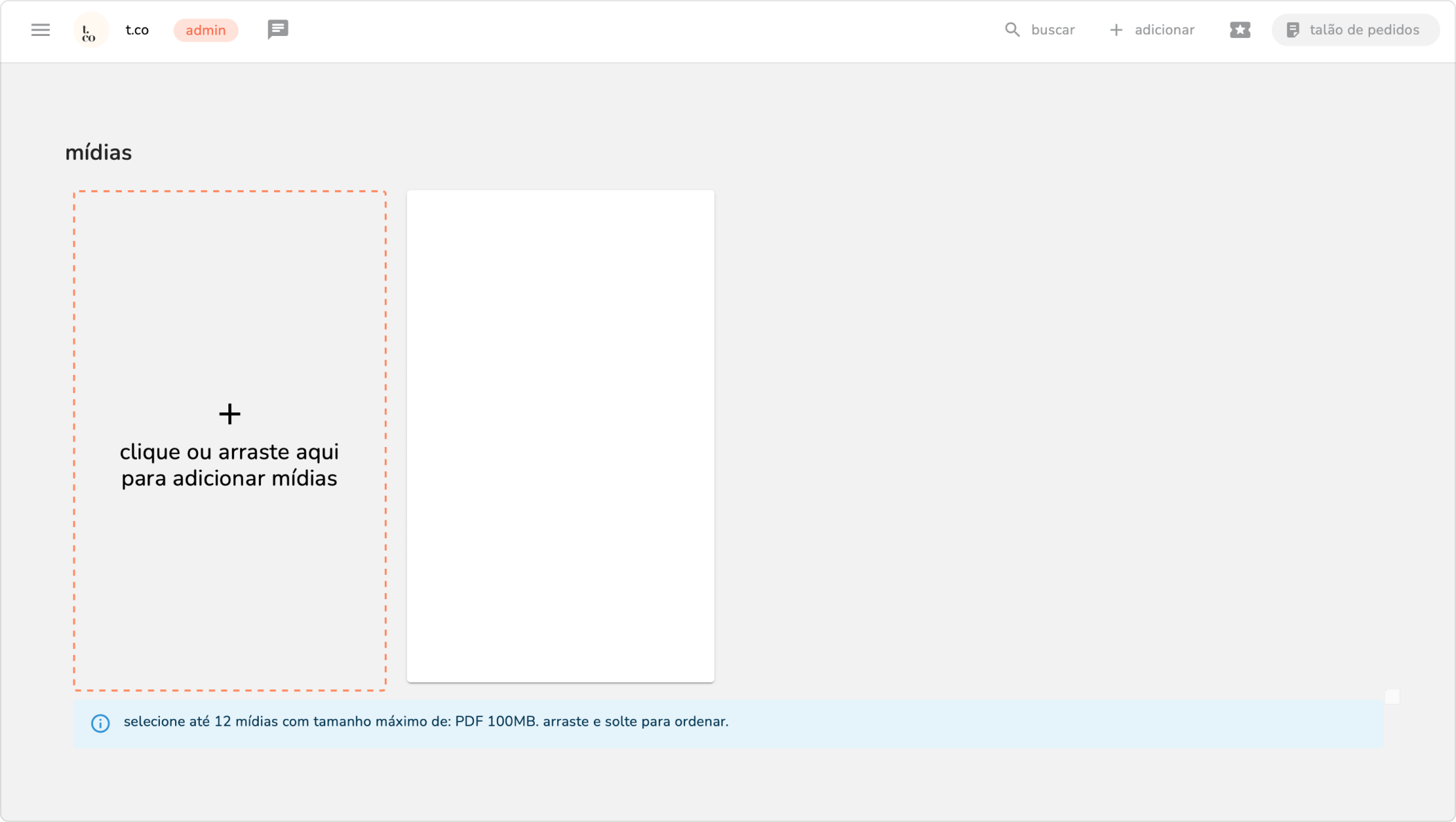Click the receipt icon in talão de pedidos
This screenshot has width=1456, height=822.
[x=1292, y=30]
